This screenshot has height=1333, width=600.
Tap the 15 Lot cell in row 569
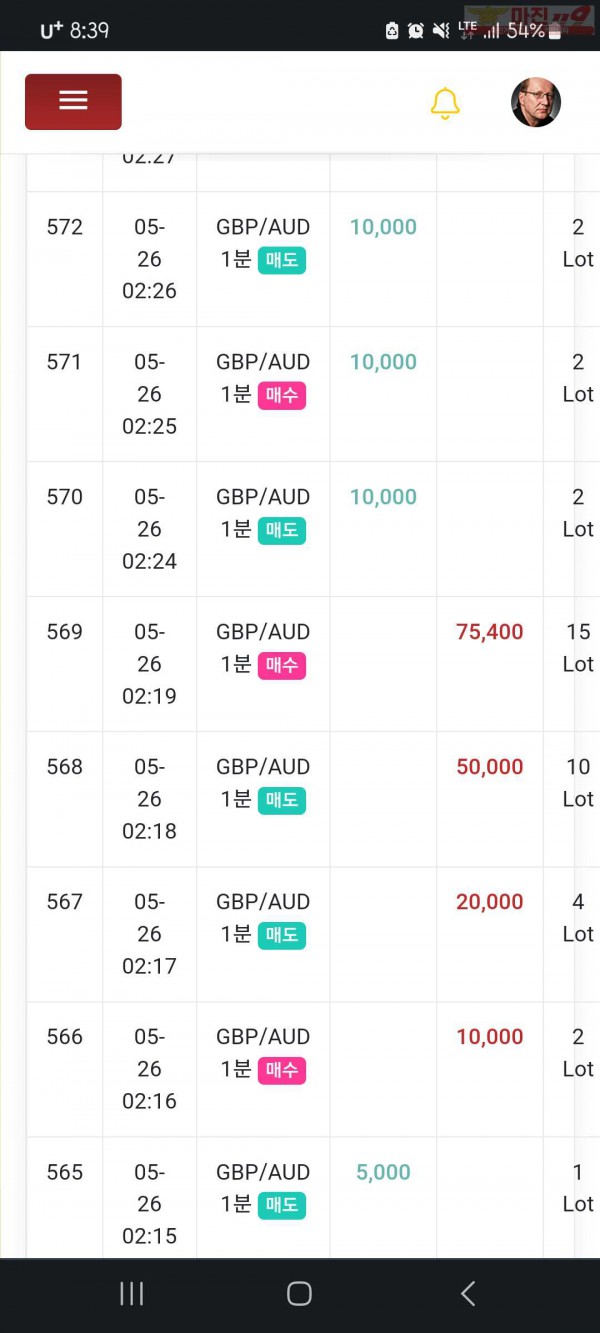(x=578, y=648)
